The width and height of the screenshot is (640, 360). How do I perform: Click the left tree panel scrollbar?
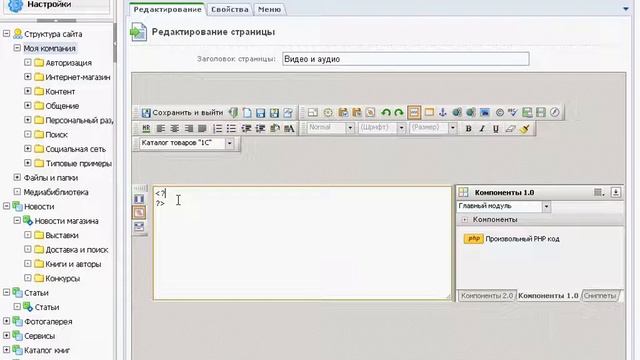pyautogui.click(x=115, y=43)
